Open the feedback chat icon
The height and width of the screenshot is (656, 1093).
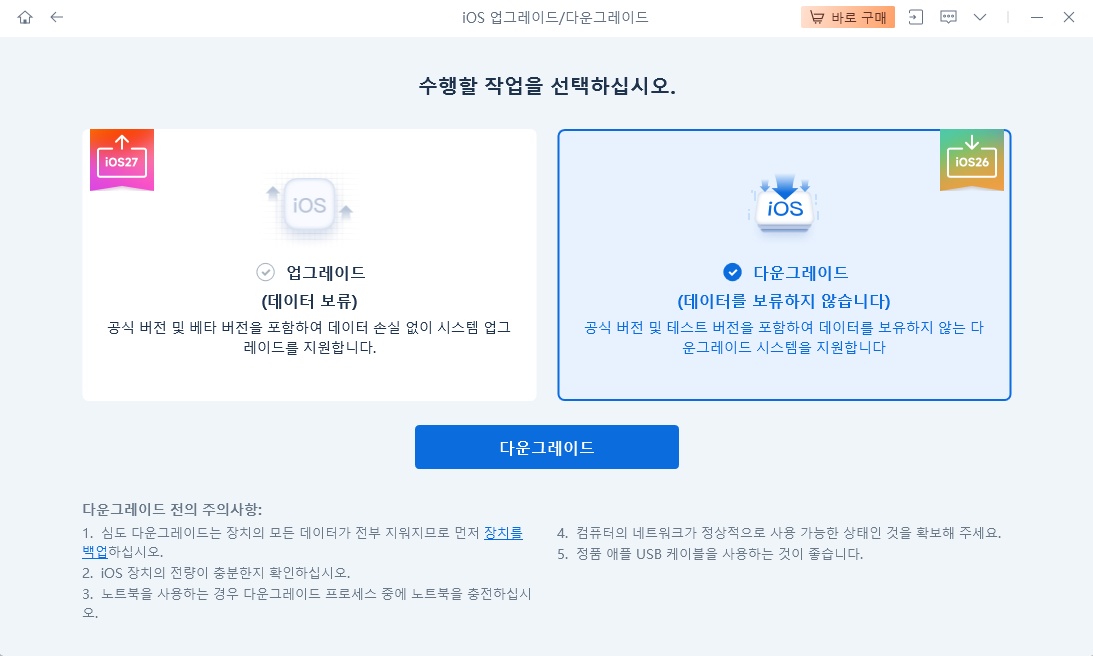point(948,17)
